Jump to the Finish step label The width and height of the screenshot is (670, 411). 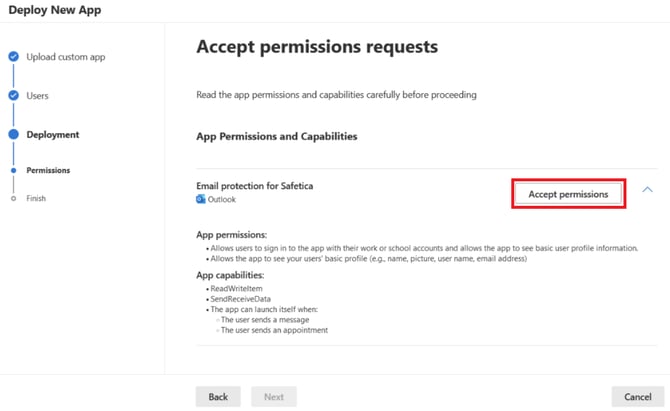pos(36,198)
